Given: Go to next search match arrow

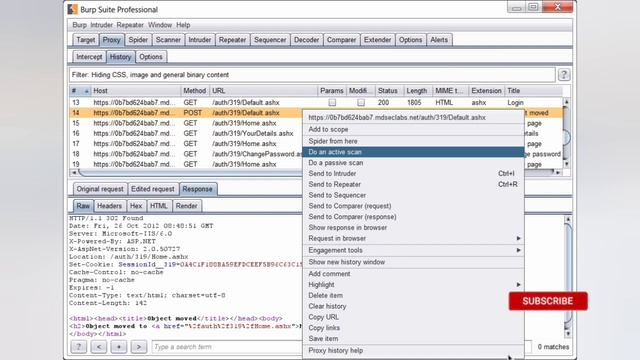Looking at the screenshot, I should click(x=139, y=347).
